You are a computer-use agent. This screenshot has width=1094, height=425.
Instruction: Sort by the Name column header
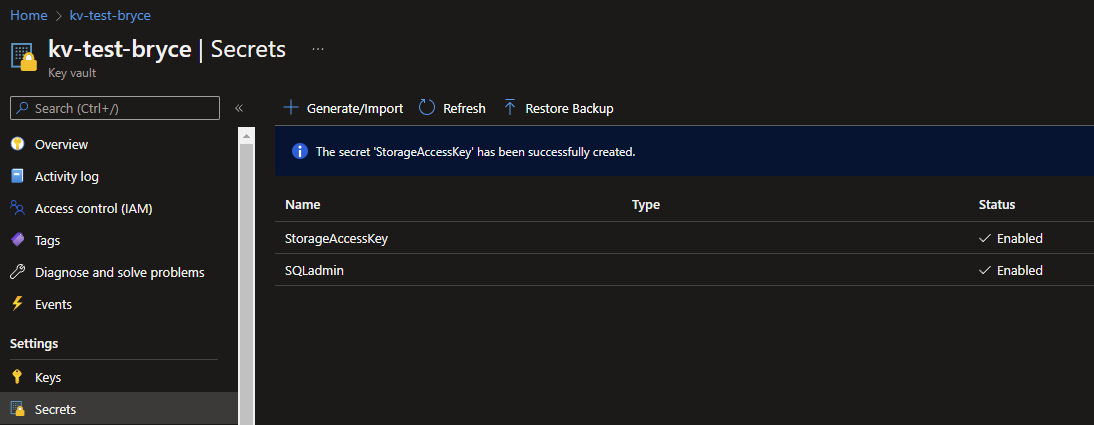point(303,204)
